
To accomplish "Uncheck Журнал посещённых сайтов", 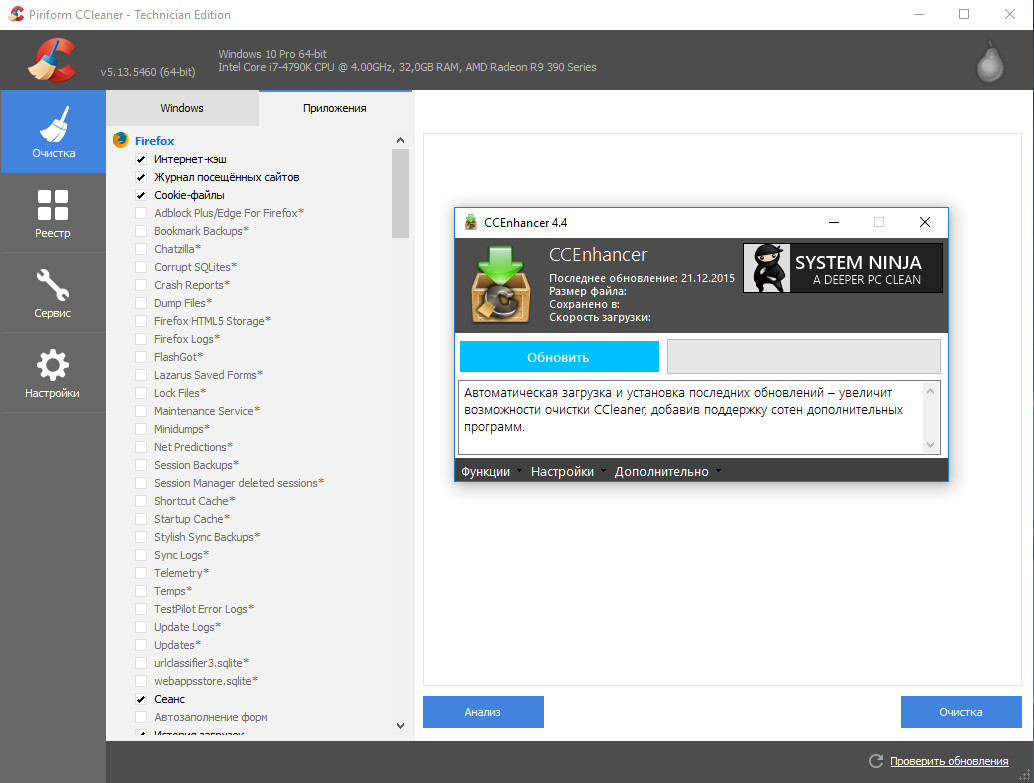I will pos(141,177).
